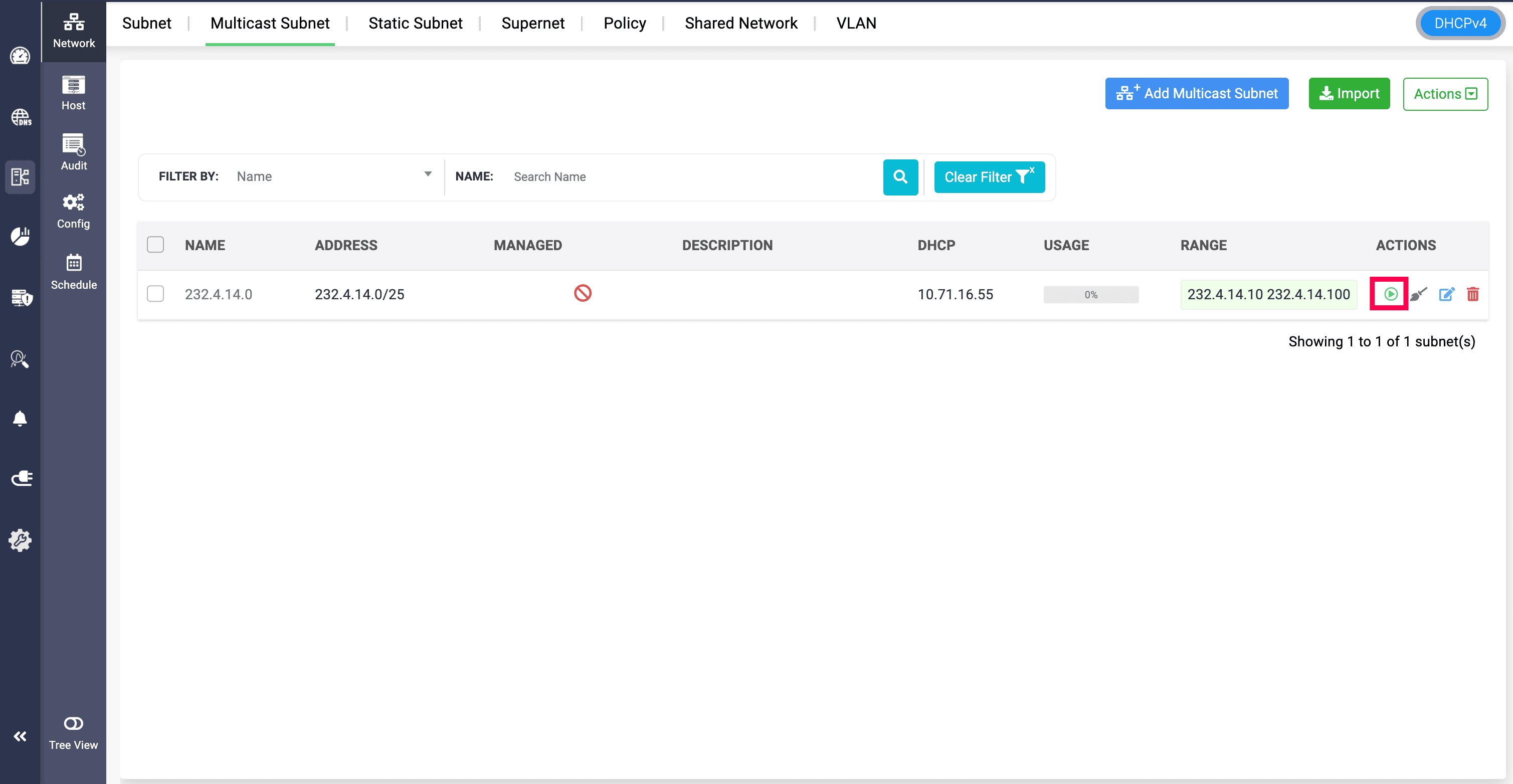Open the notifications bell icon
The height and width of the screenshot is (784, 1513).
pyautogui.click(x=20, y=418)
